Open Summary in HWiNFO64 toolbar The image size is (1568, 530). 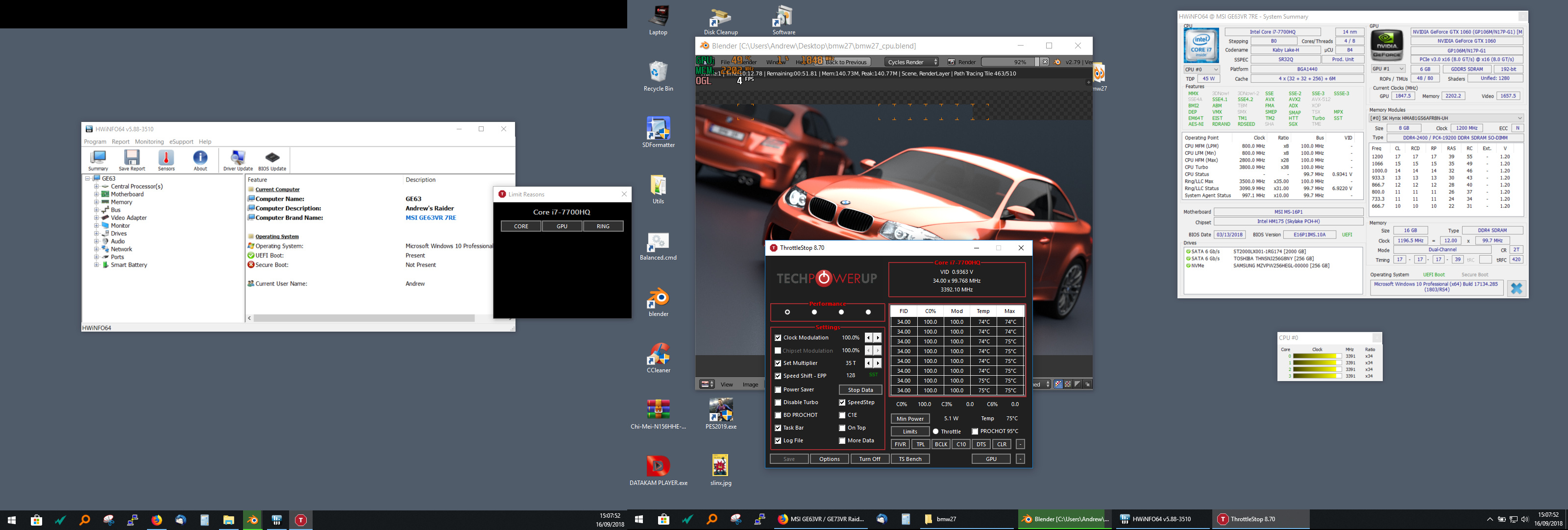98,161
